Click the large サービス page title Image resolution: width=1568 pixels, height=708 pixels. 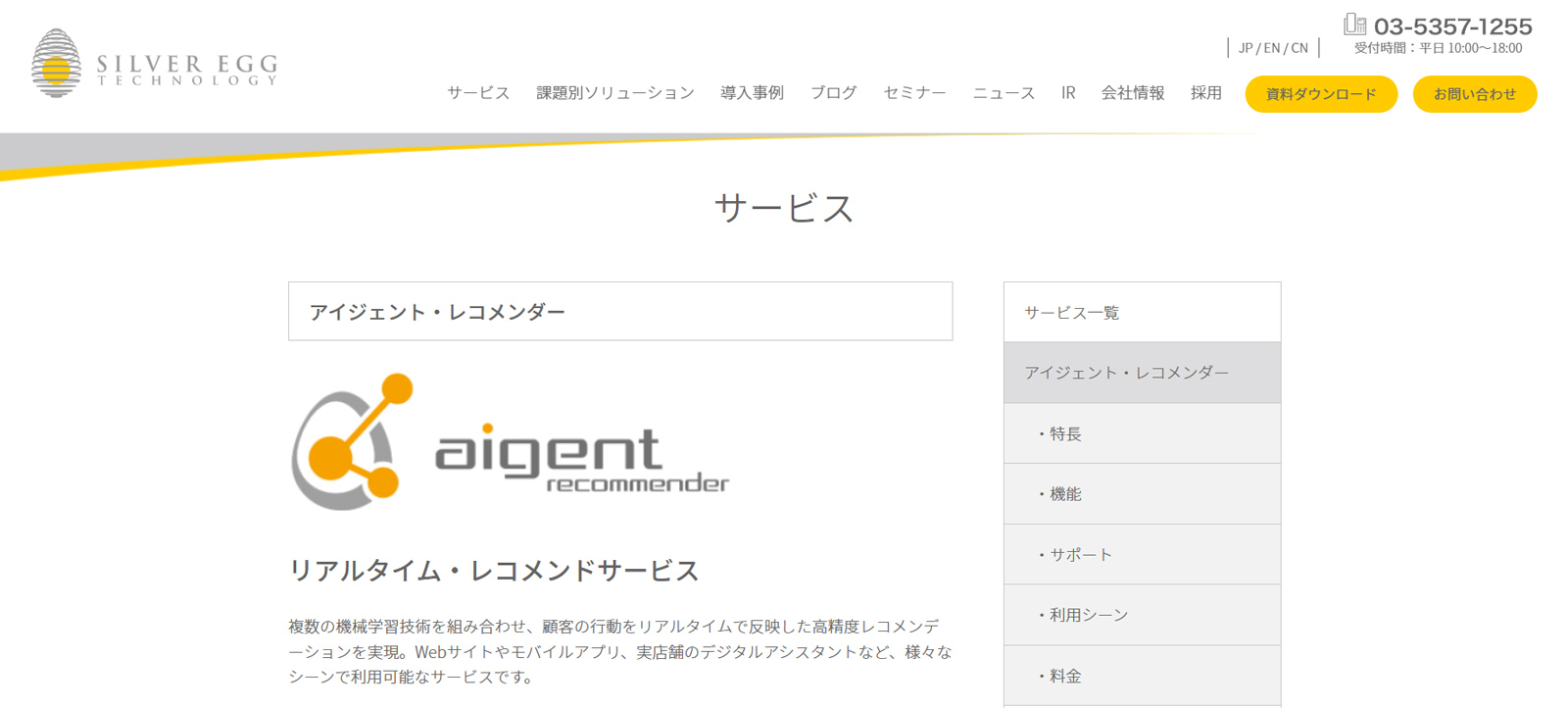[784, 208]
